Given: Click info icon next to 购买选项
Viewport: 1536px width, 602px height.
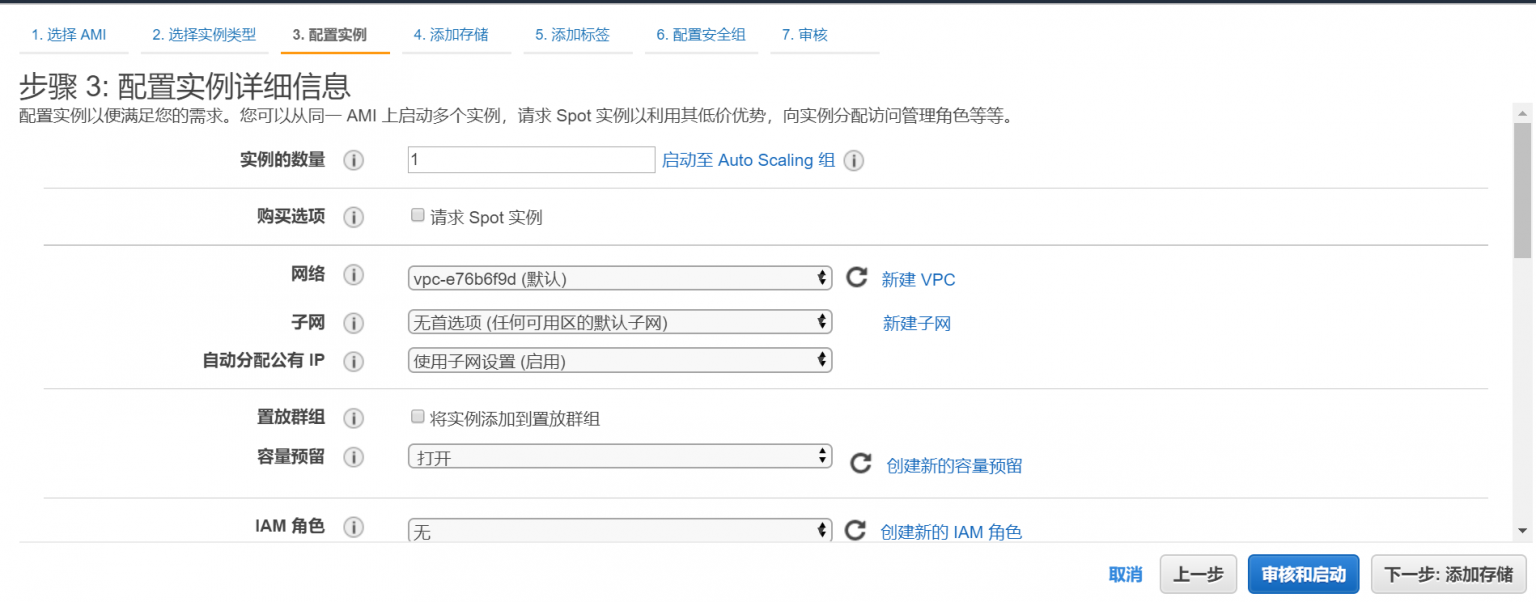Looking at the screenshot, I should 353,217.
